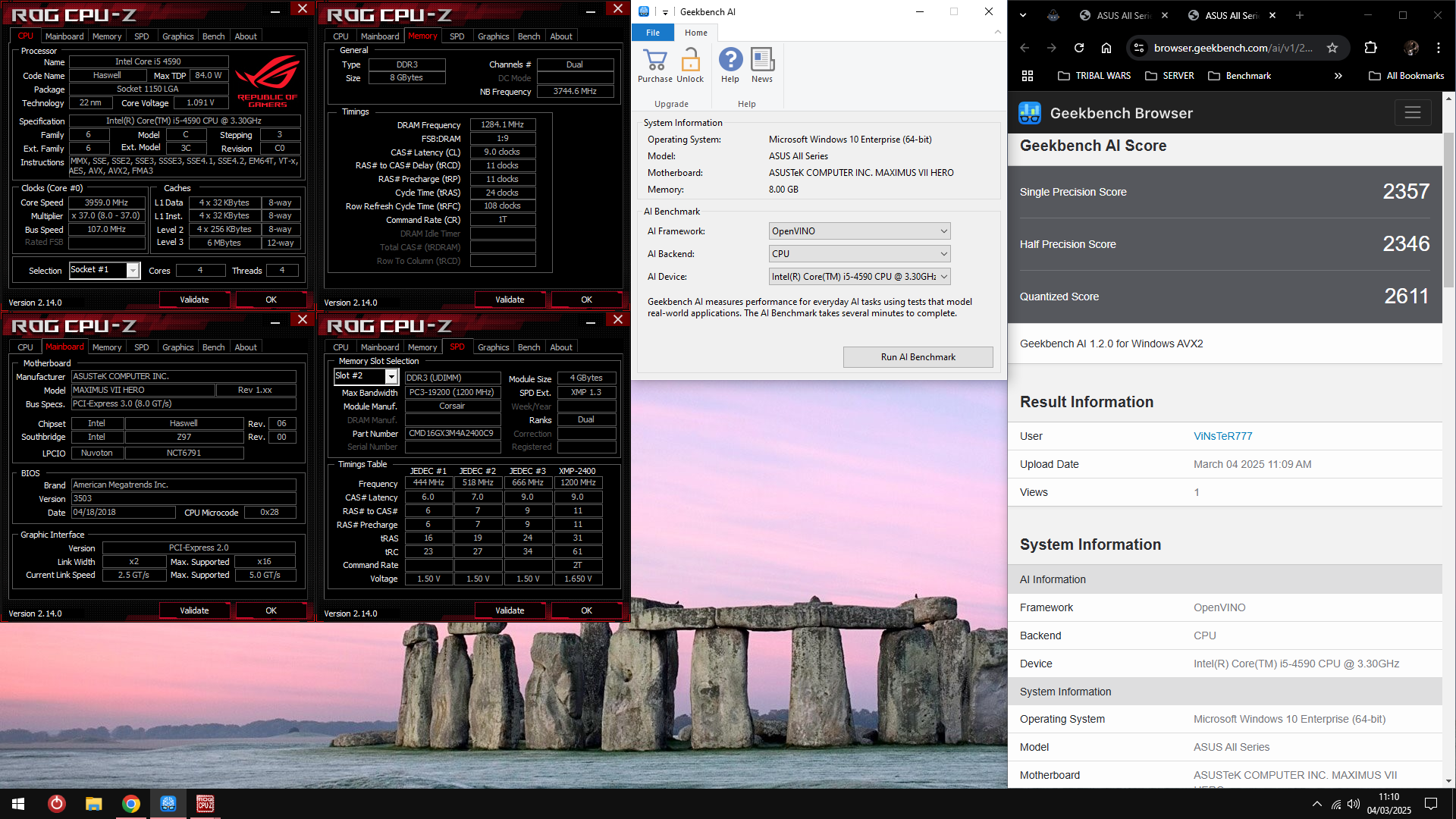Open the ViNsTeR777 user link
Viewport: 1456px width, 819px height.
(x=1222, y=436)
